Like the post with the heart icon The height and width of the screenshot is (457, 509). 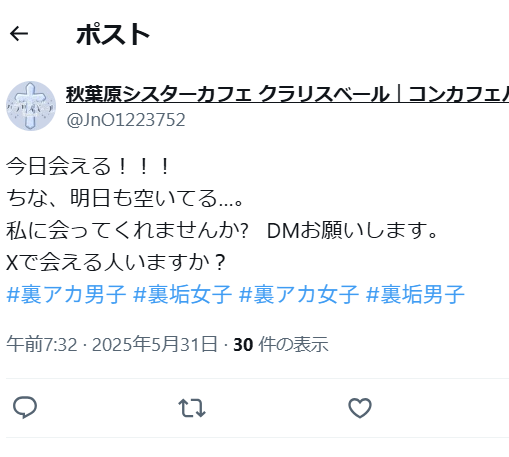(360, 408)
